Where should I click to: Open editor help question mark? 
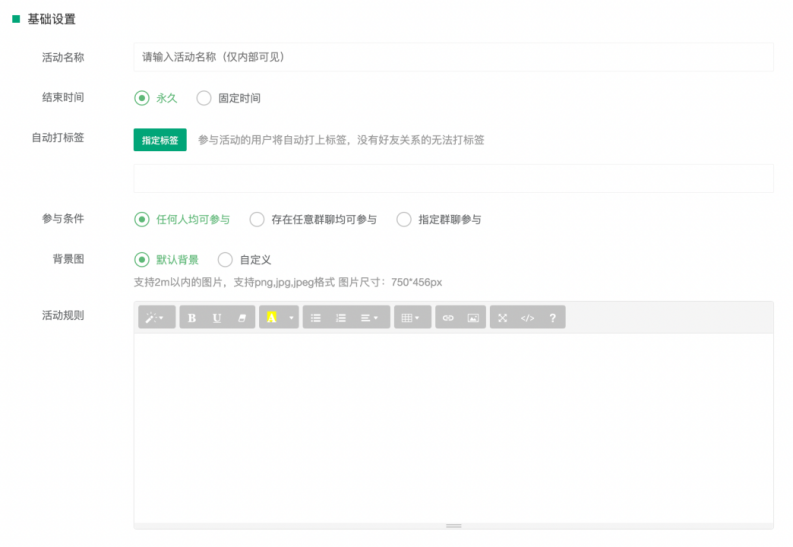pos(553,317)
